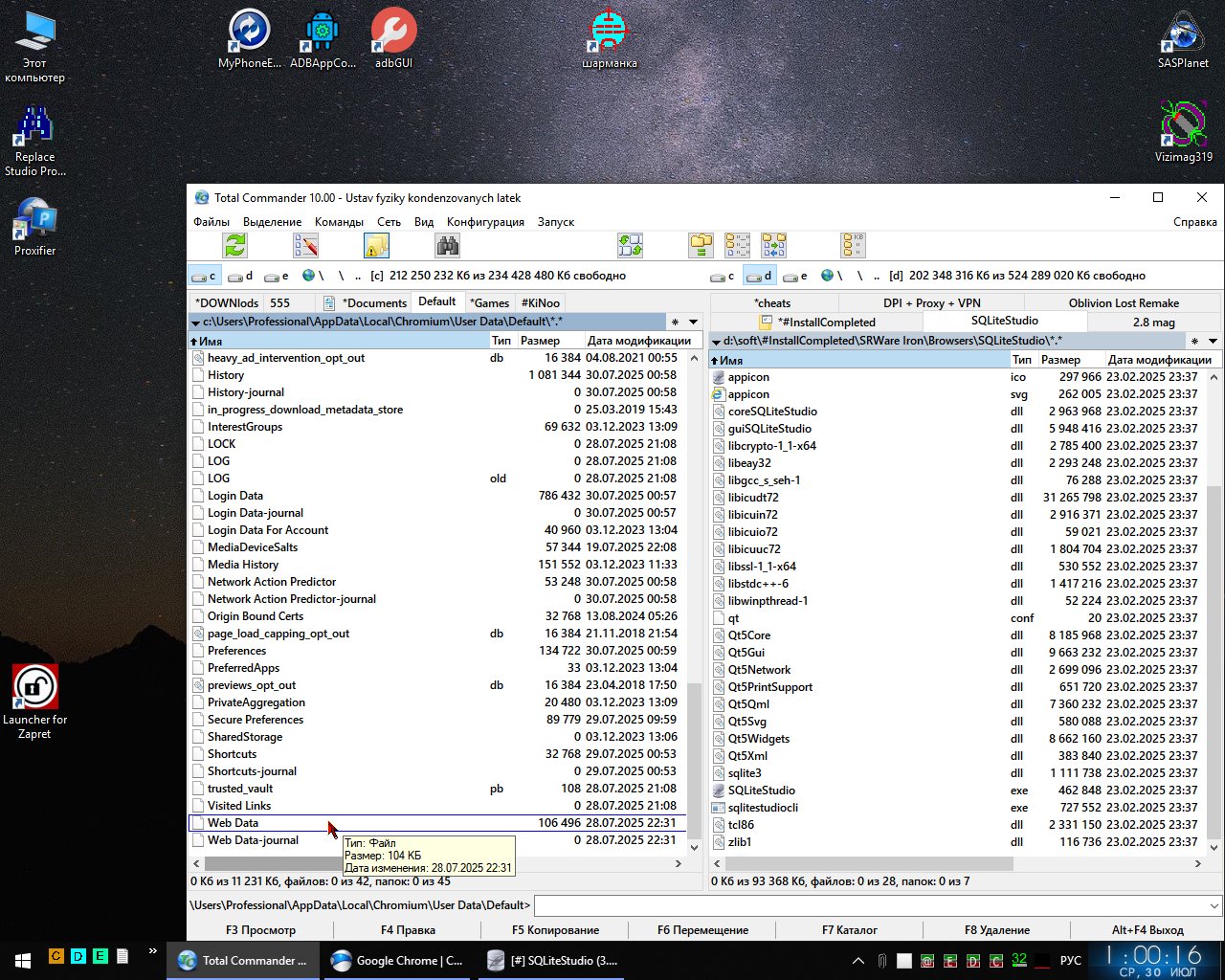Expand the command line history dropdown
The width and height of the screenshot is (1225, 980).
tap(1214, 905)
